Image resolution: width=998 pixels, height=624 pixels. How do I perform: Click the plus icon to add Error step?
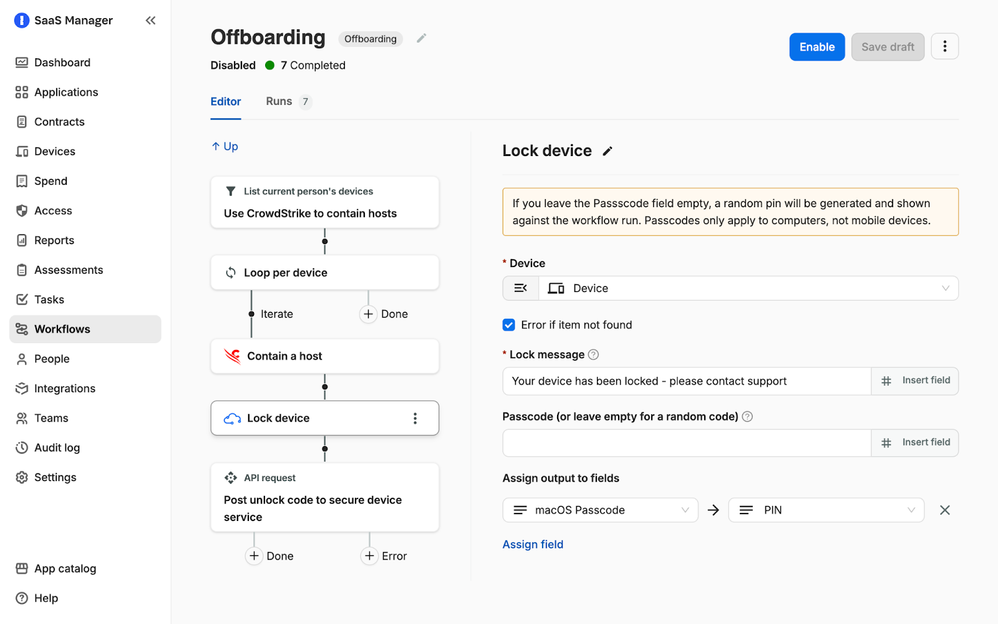[370, 556]
